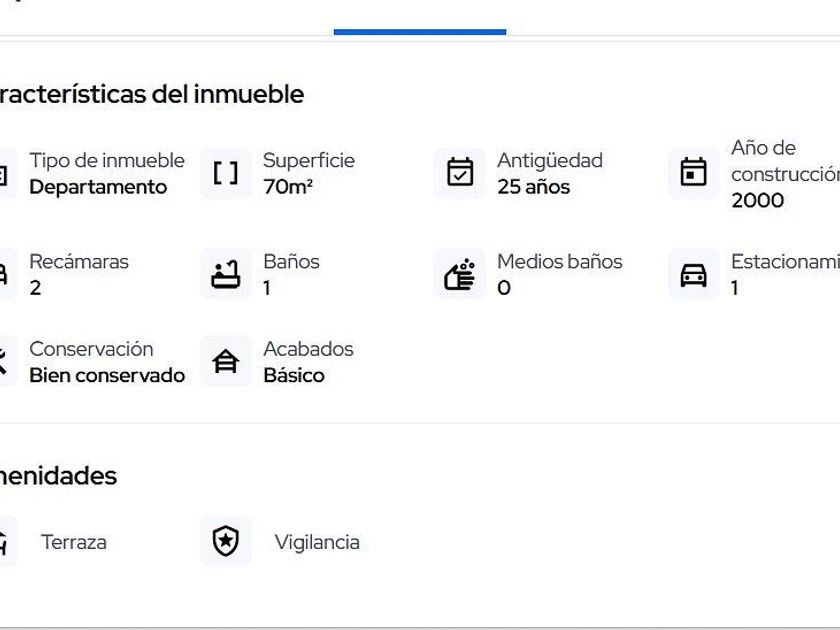Click the Vigilancia shield star icon
The image size is (840, 630).
226,542
